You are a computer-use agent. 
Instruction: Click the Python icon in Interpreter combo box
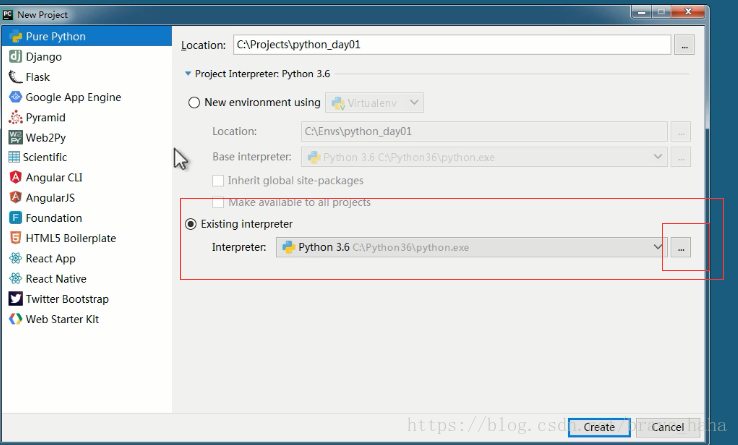[289, 247]
